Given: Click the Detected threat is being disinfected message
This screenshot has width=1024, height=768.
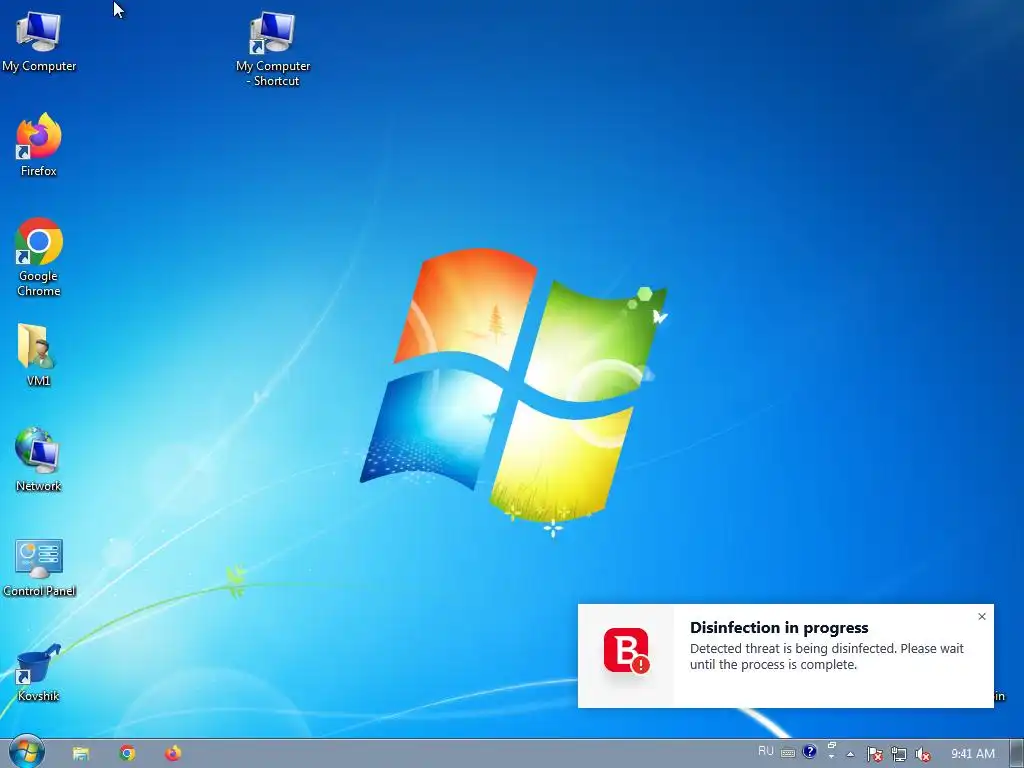Looking at the screenshot, I should 827,656.
